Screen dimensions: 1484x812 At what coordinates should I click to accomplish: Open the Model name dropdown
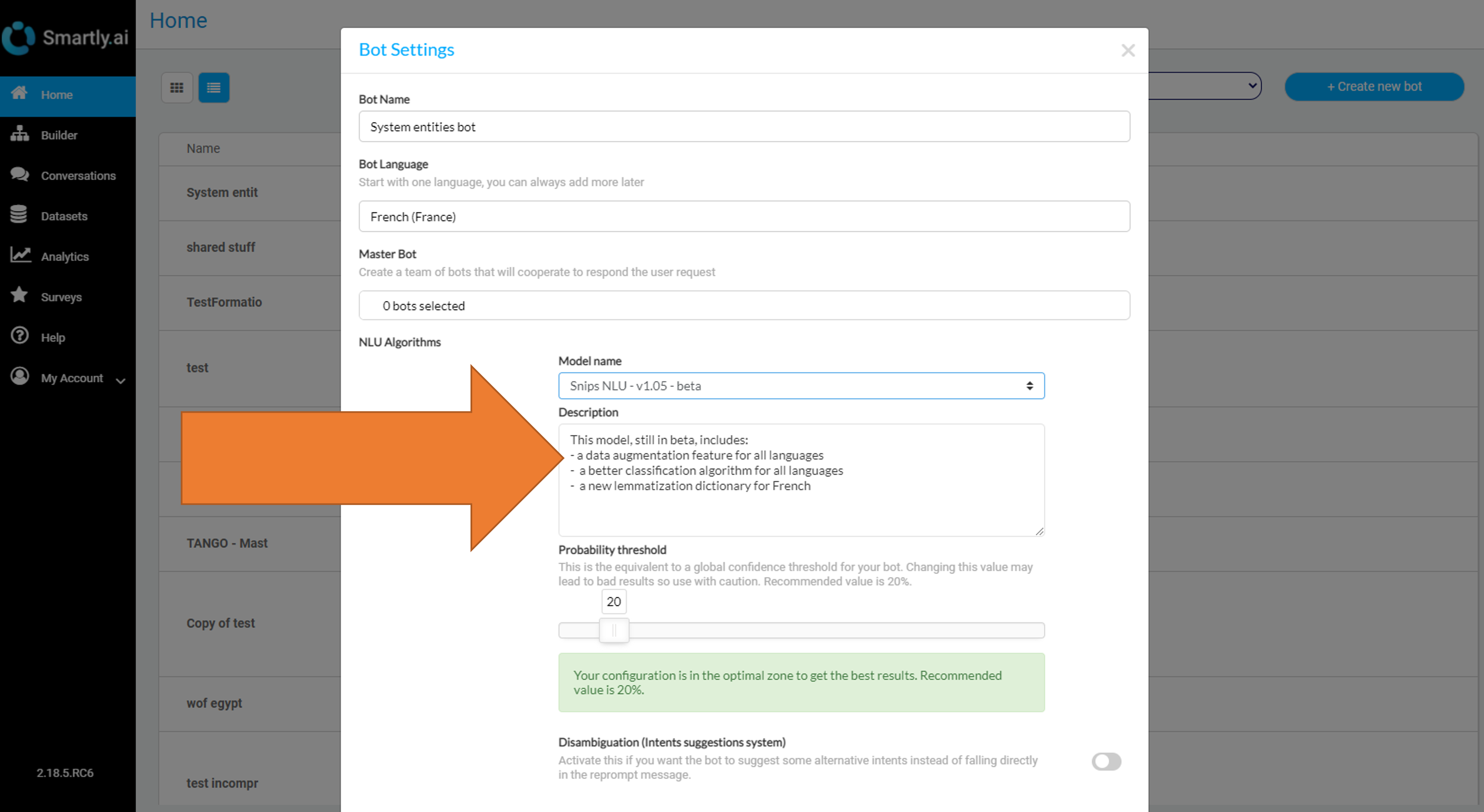coord(801,386)
